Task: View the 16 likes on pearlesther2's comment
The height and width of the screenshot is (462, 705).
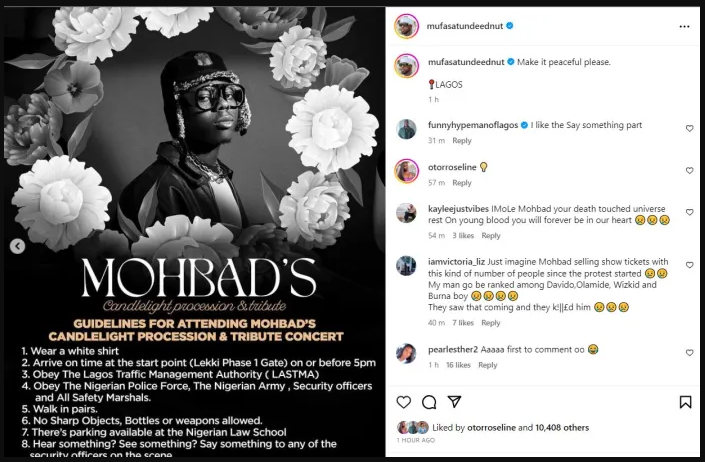Action: tap(457, 365)
